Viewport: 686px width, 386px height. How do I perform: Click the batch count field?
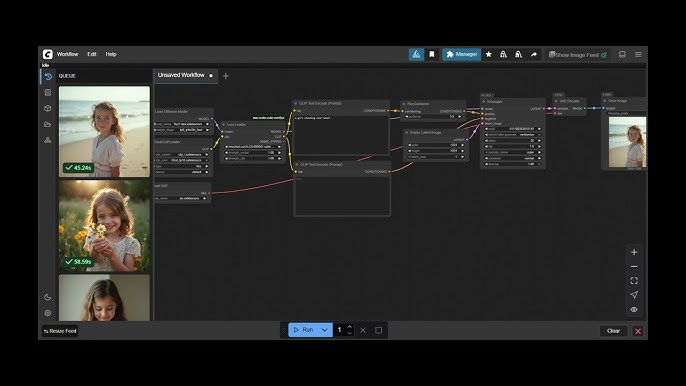point(341,330)
